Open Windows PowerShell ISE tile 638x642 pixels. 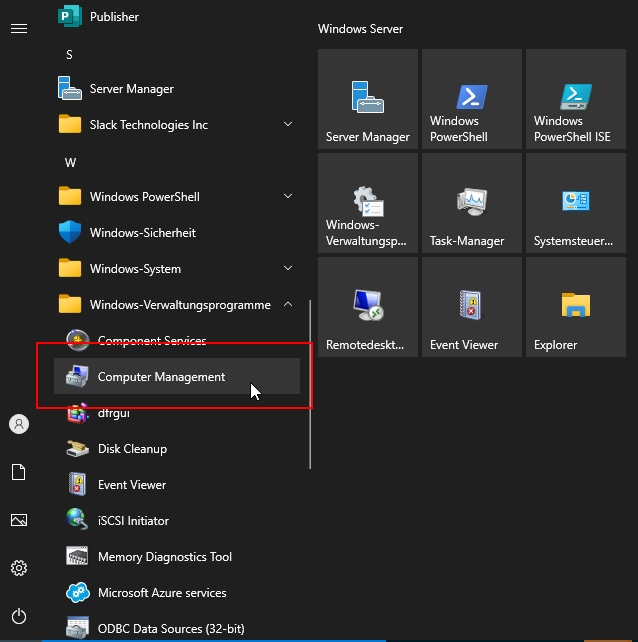(576, 99)
